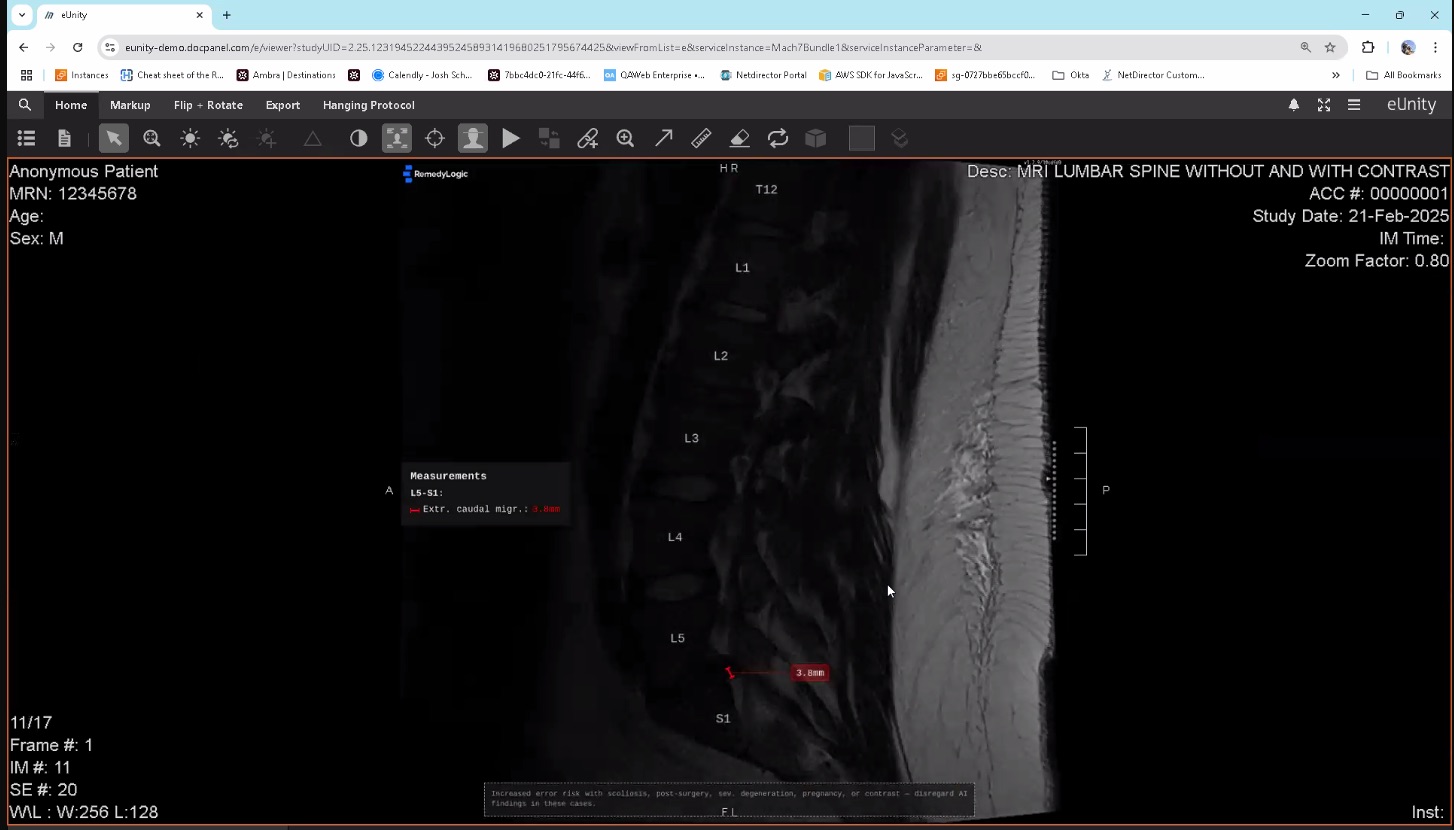
Task: Open the search magnifier in menu bar
Action: 25,105
